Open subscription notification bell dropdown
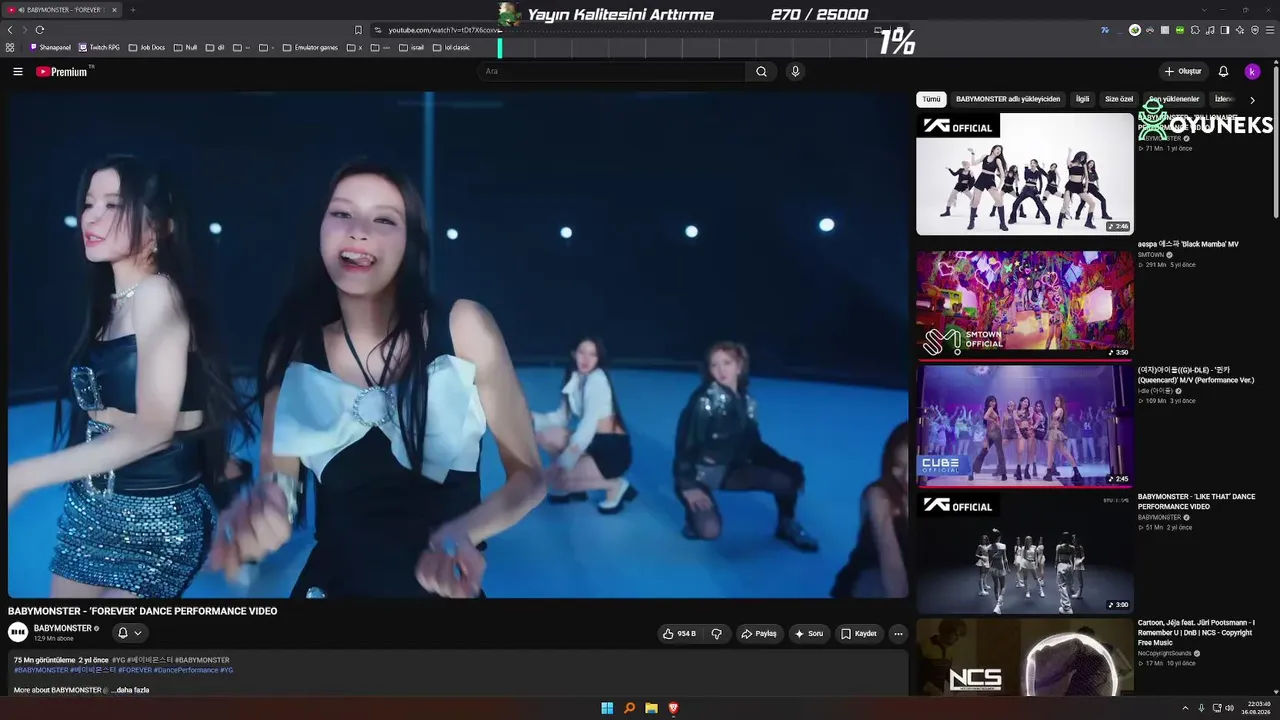Screen dimensions: 1280x720 click(129, 633)
